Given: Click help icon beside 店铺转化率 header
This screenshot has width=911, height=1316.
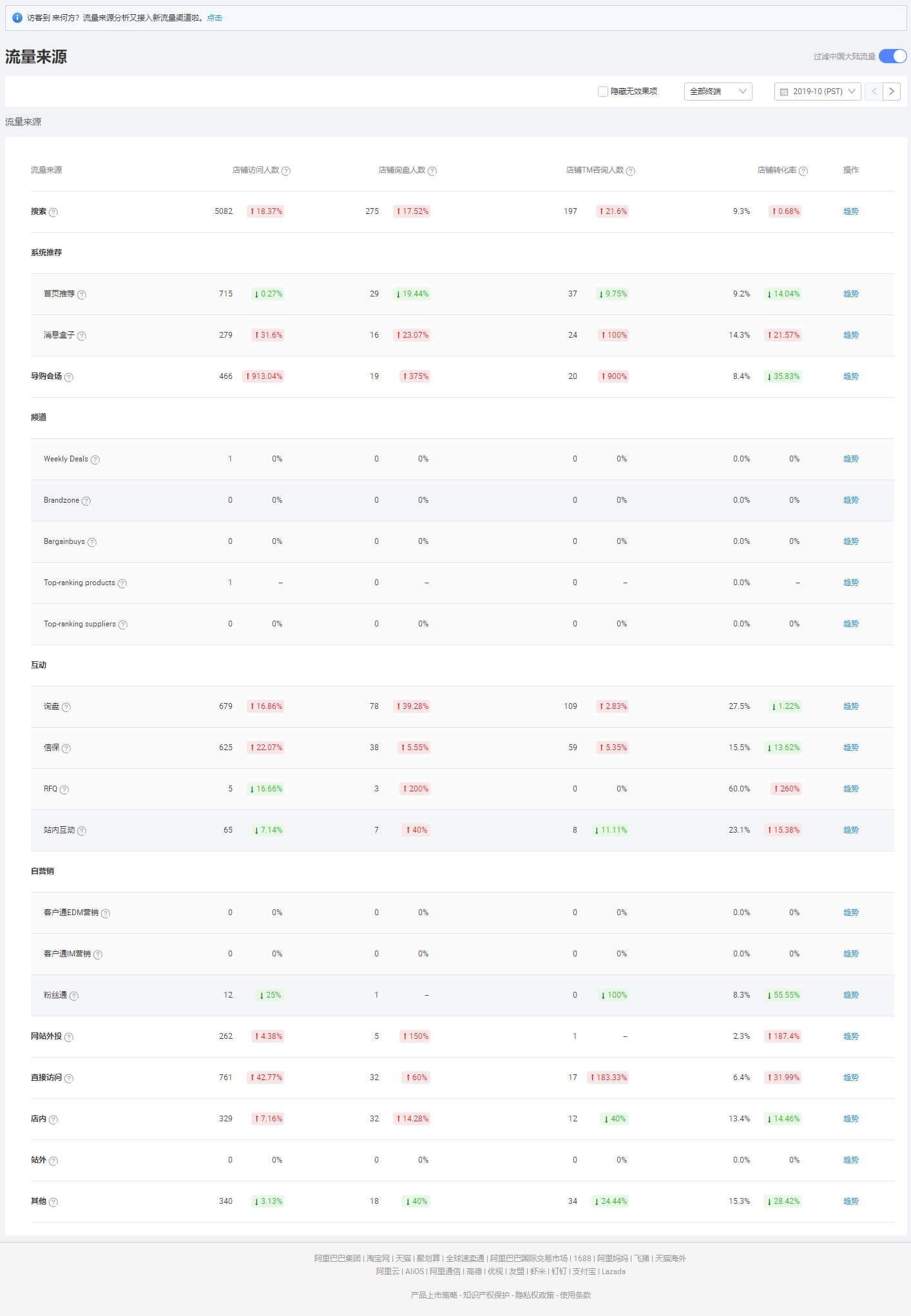Looking at the screenshot, I should [803, 171].
